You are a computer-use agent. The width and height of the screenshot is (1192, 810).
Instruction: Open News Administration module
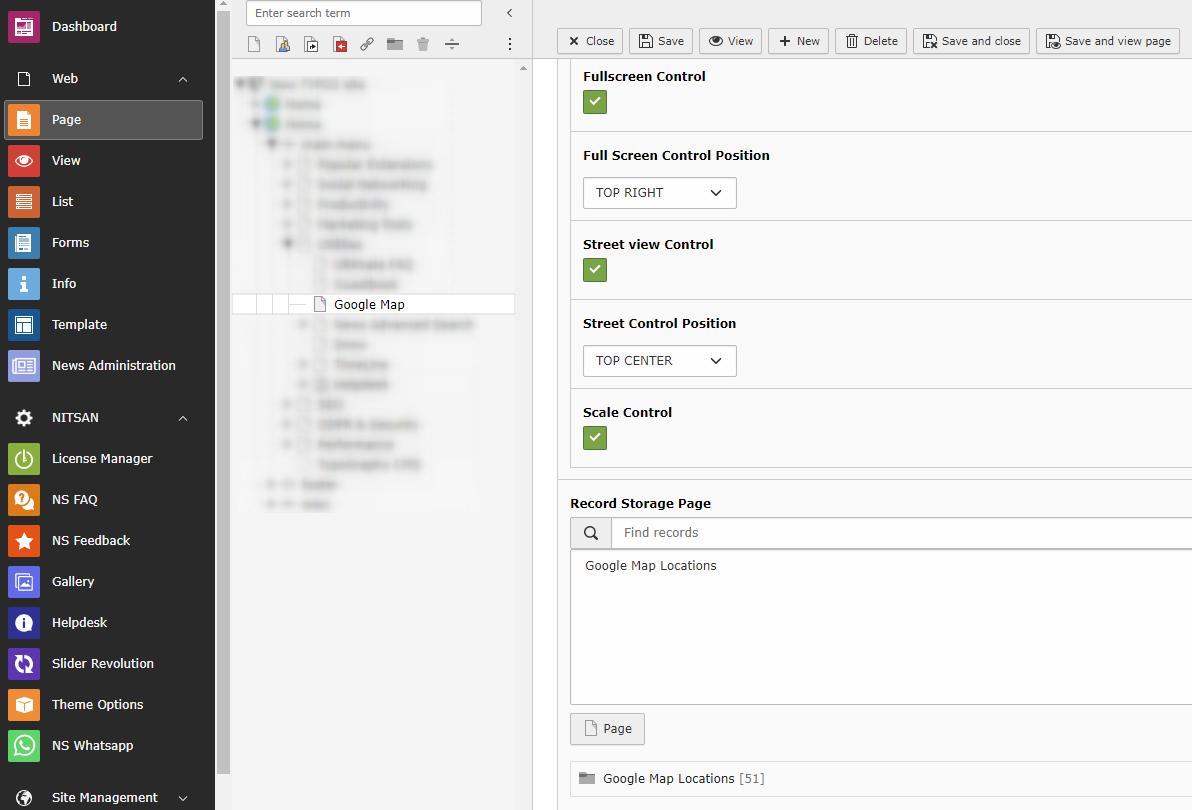pyautogui.click(x=103, y=366)
